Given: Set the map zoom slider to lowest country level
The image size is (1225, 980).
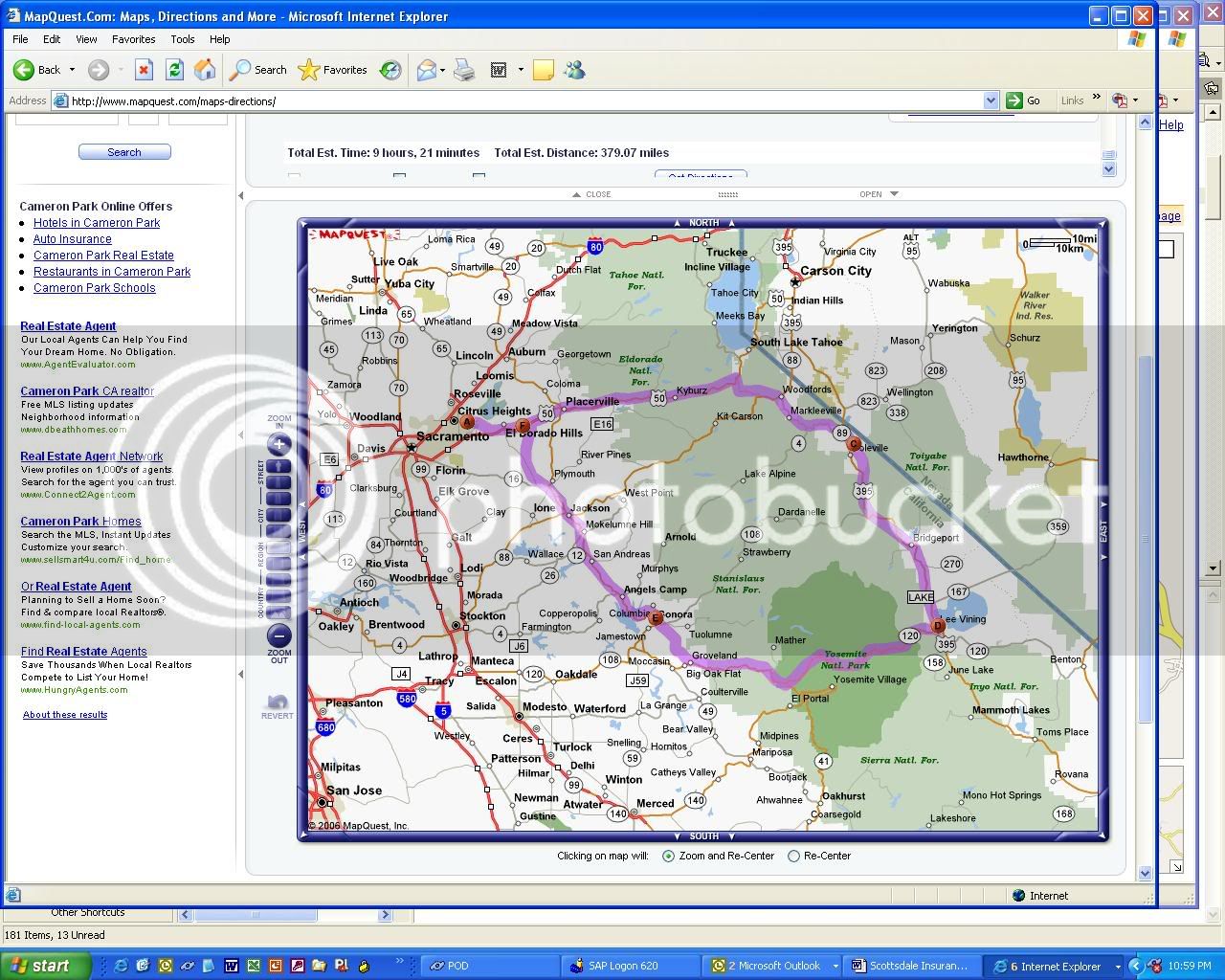Looking at the screenshot, I should (278, 612).
